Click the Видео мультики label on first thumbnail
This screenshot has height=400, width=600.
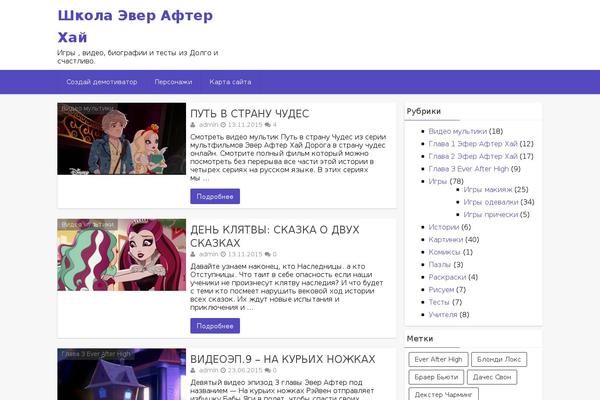pyautogui.click(x=88, y=108)
